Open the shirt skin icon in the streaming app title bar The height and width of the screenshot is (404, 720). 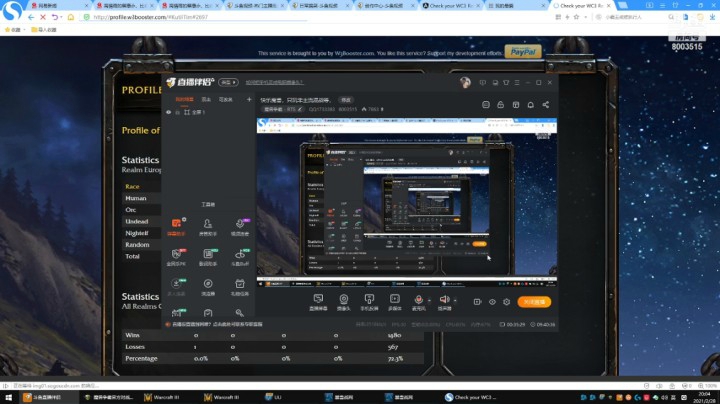[x=506, y=83]
